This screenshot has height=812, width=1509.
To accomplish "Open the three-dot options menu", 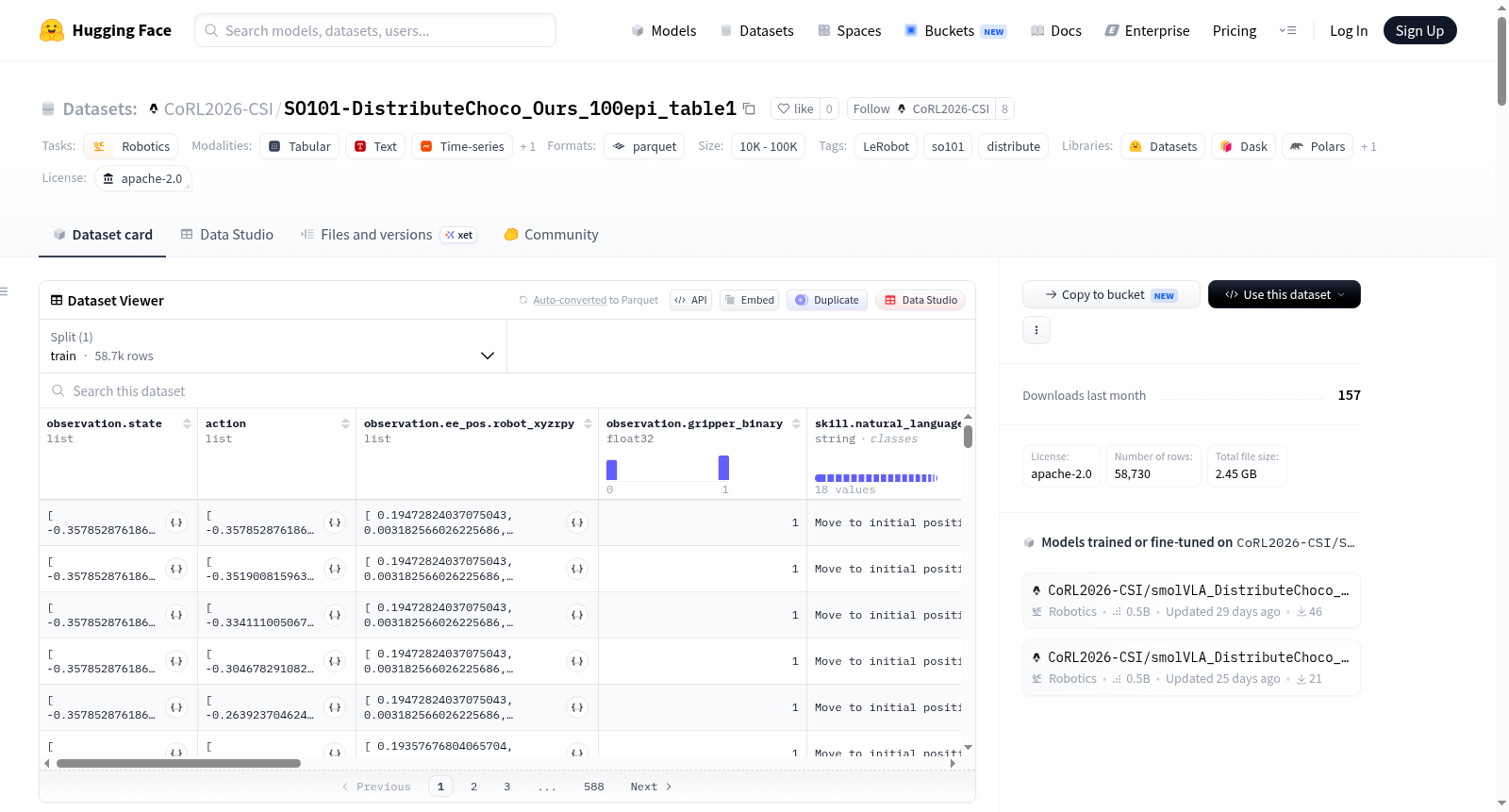I will tap(1036, 330).
